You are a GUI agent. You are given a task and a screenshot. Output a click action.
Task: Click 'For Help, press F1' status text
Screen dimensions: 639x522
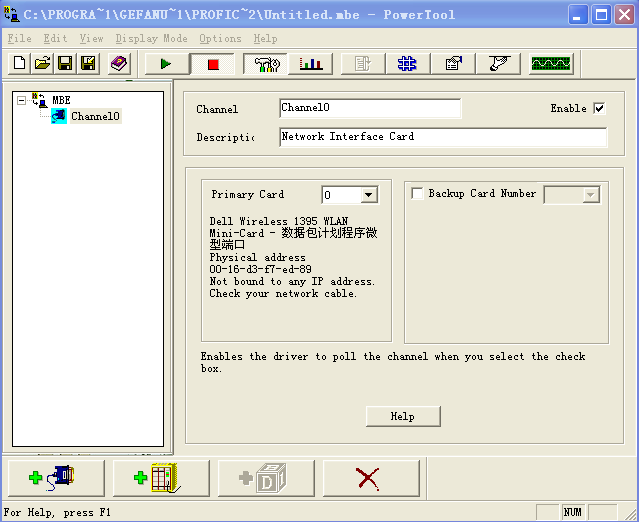pyautogui.click(x=57, y=512)
